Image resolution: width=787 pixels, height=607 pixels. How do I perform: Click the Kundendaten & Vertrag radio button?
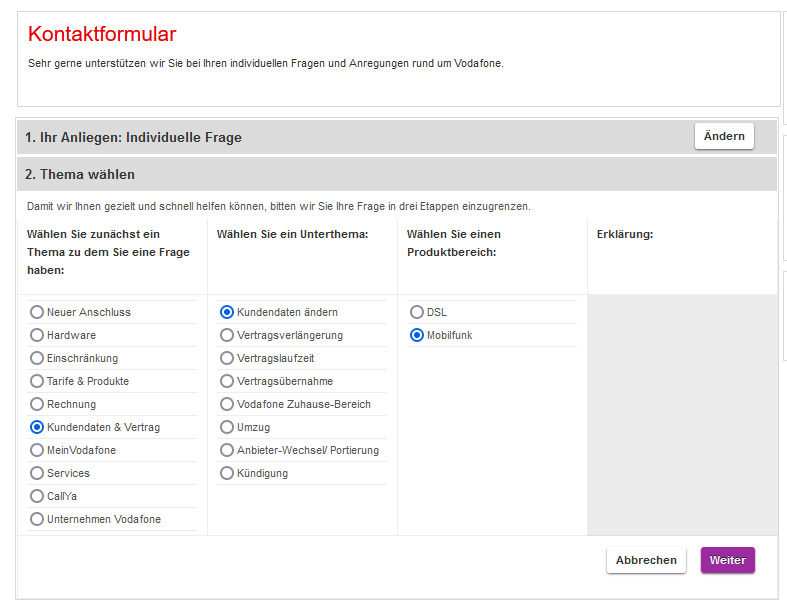tap(37, 427)
